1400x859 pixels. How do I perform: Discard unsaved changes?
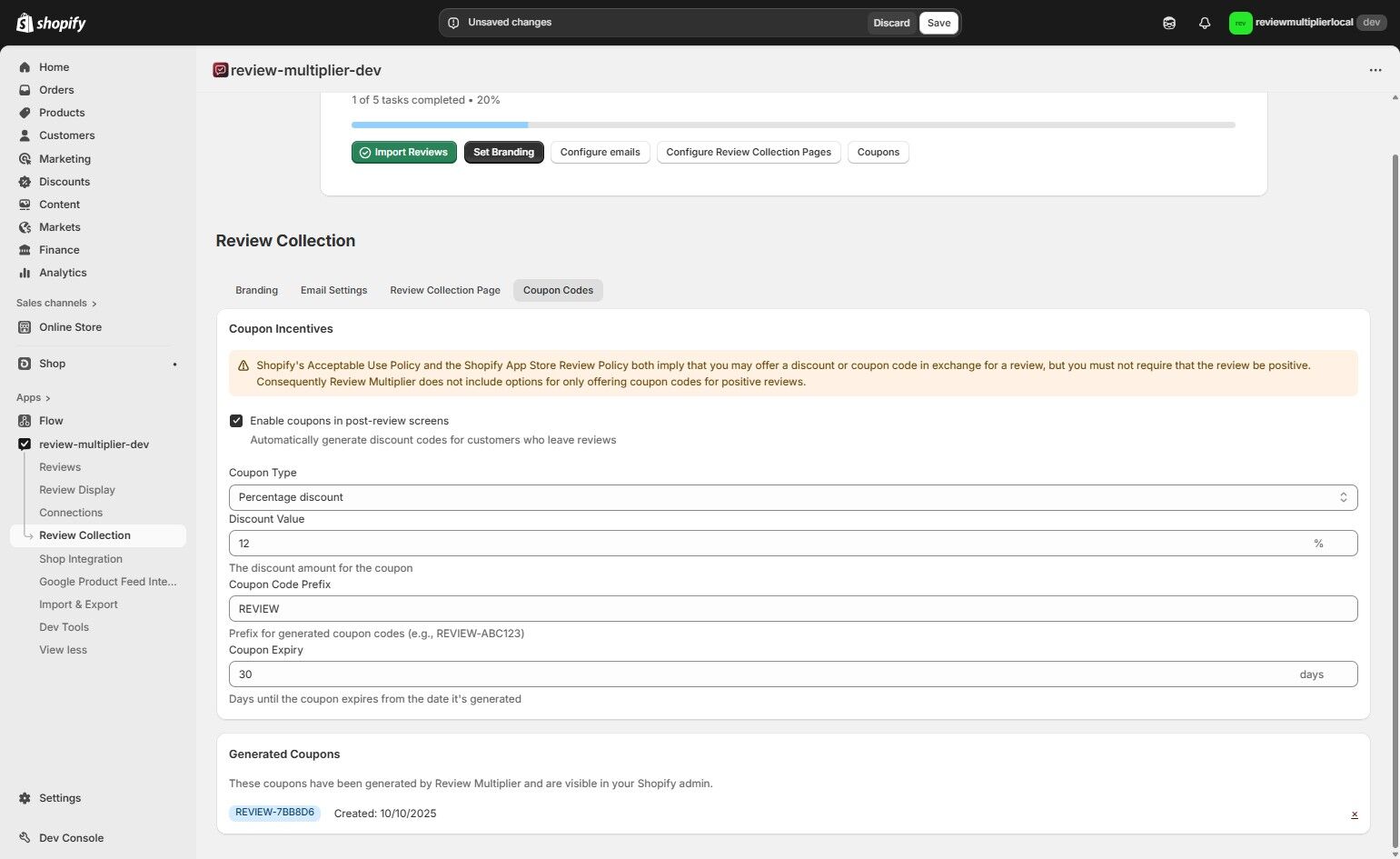click(x=891, y=23)
